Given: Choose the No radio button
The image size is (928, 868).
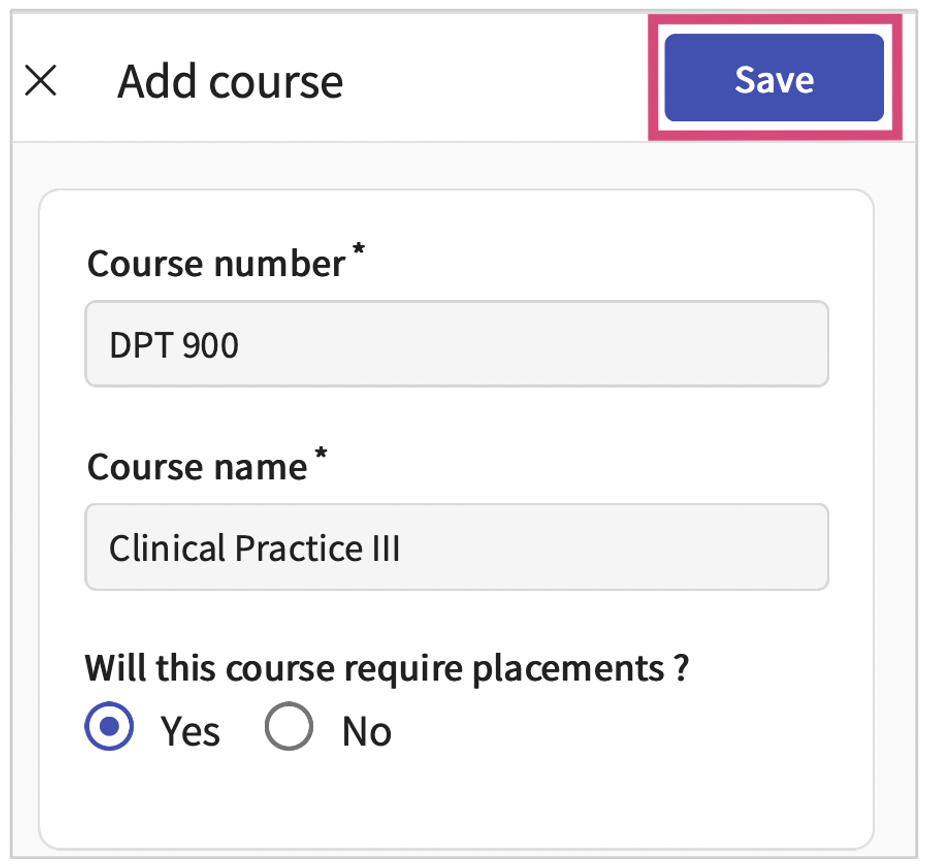Looking at the screenshot, I should click(x=289, y=729).
